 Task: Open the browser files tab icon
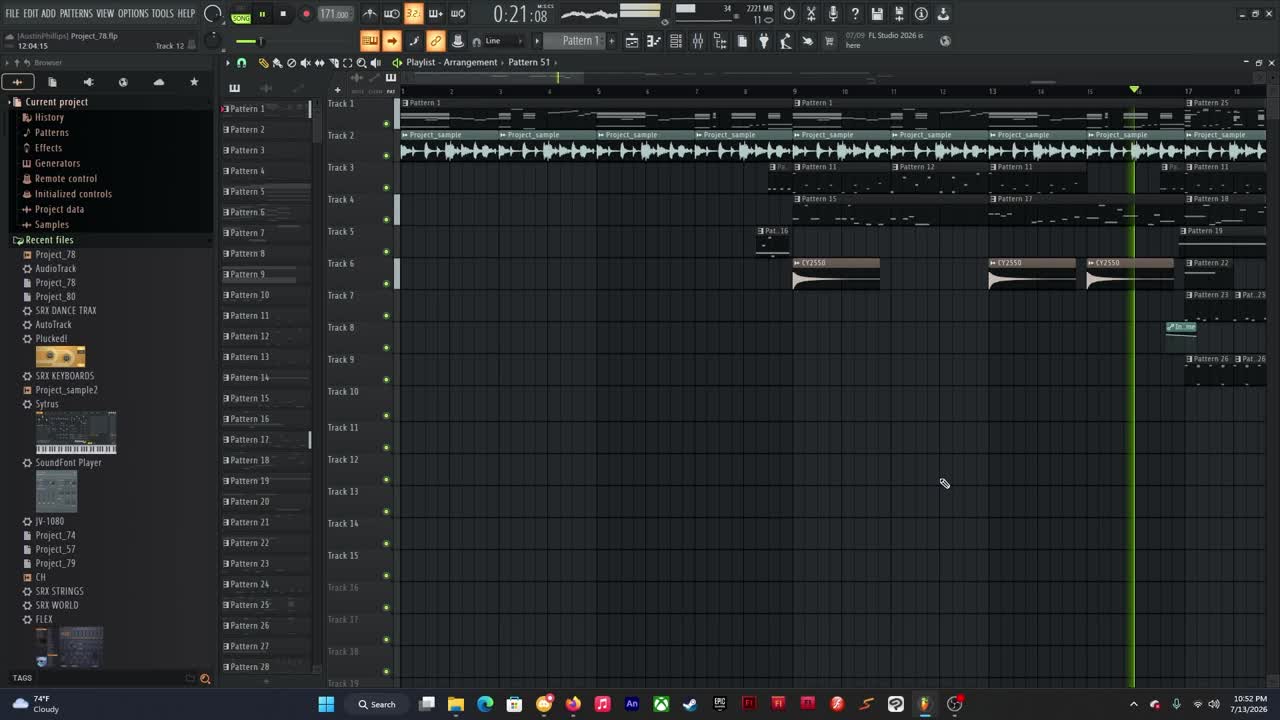pos(52,82)
